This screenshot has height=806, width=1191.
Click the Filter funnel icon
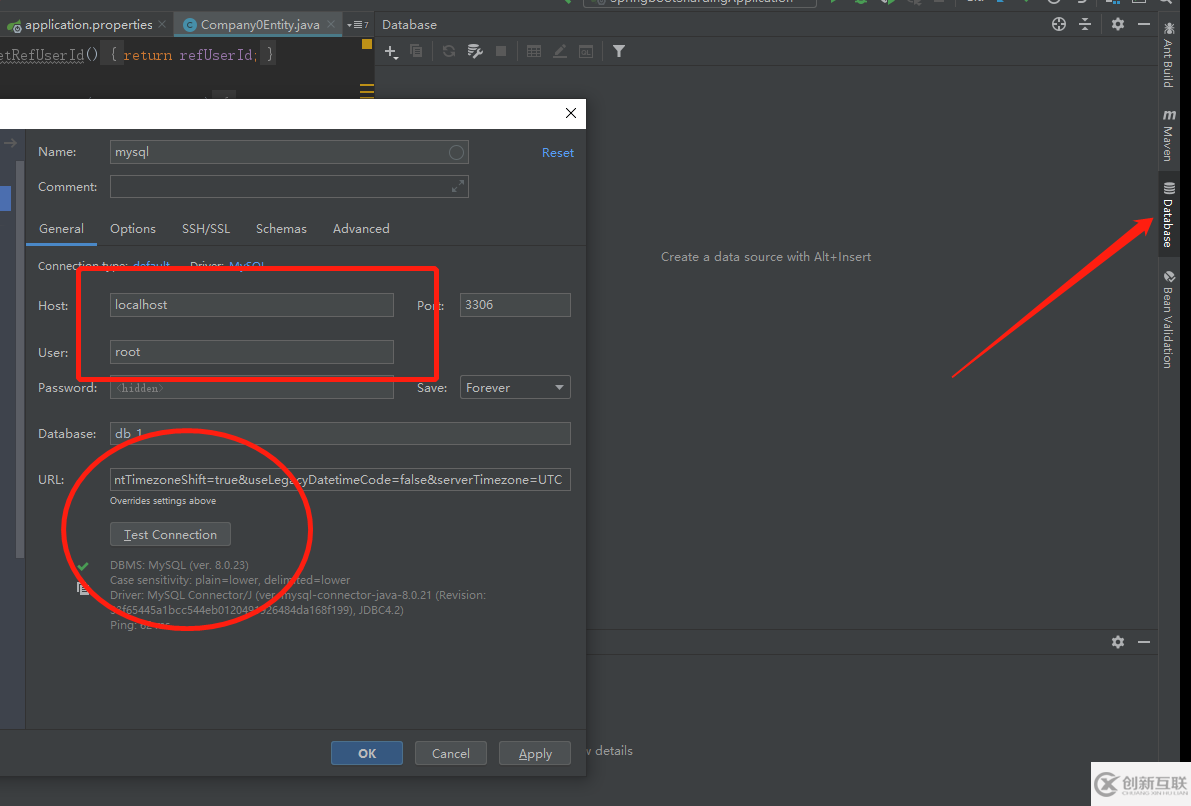(619, 51)
